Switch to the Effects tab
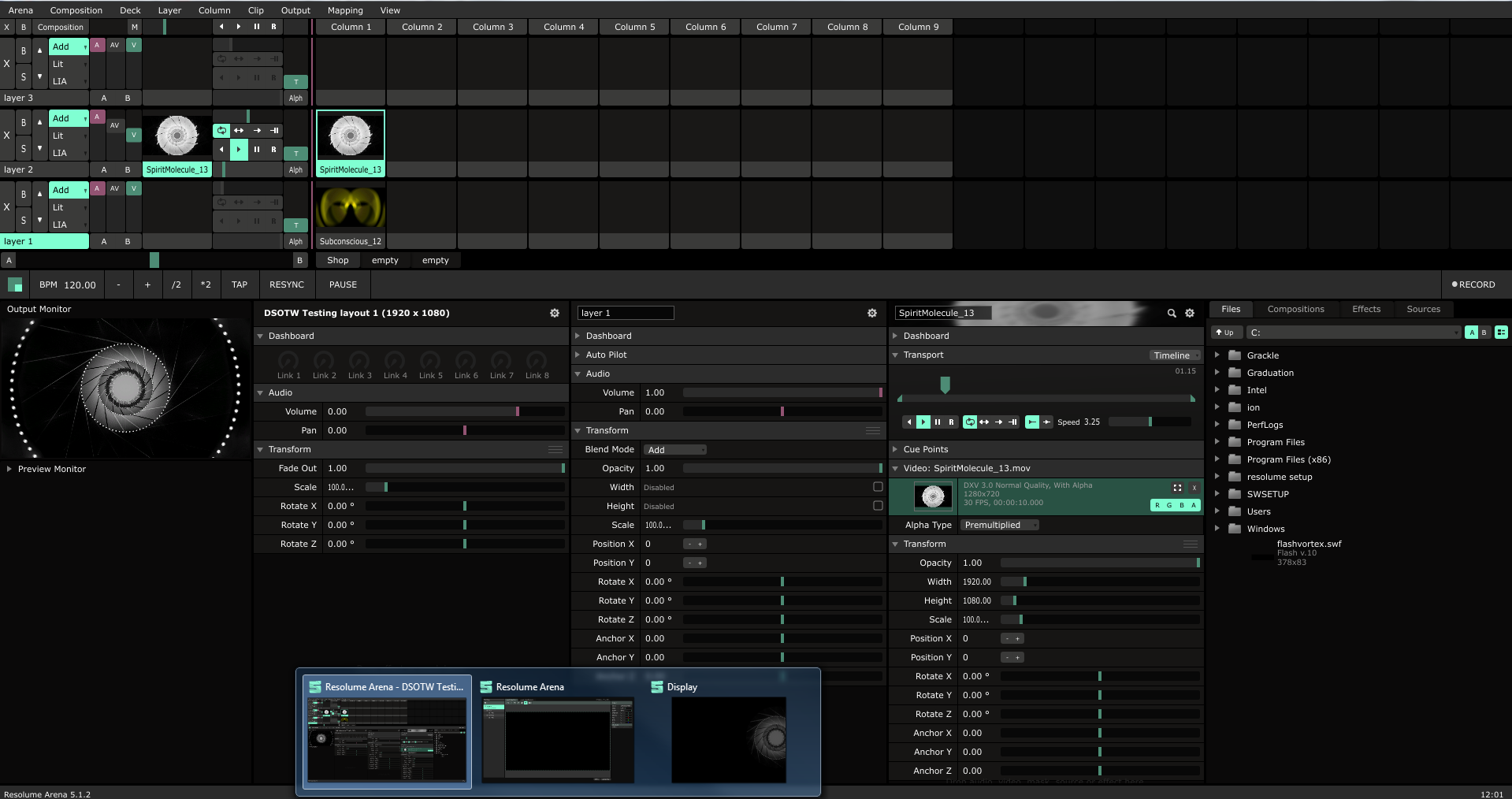Screen dimensions: 1512x799 tap(1365, 310)
